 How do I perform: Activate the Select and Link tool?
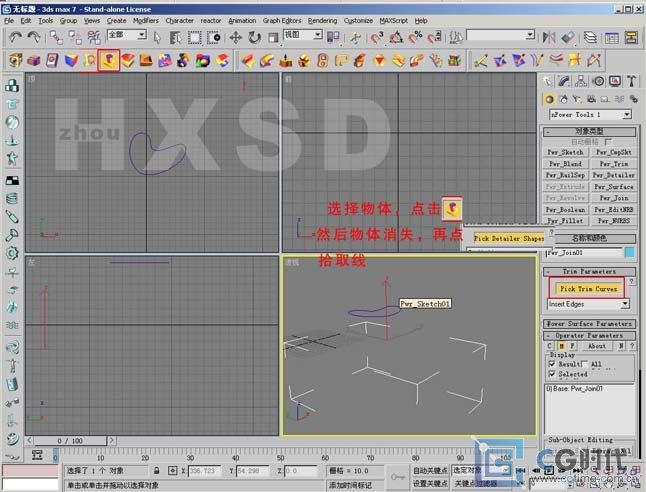[x=56, y=37]
